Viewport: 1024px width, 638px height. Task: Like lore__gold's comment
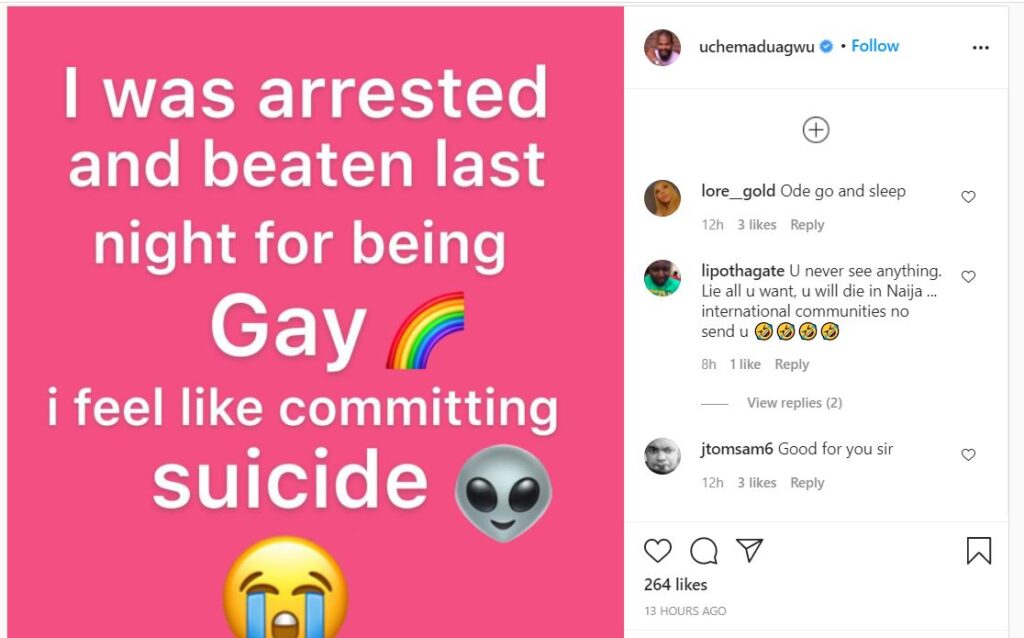968,197
